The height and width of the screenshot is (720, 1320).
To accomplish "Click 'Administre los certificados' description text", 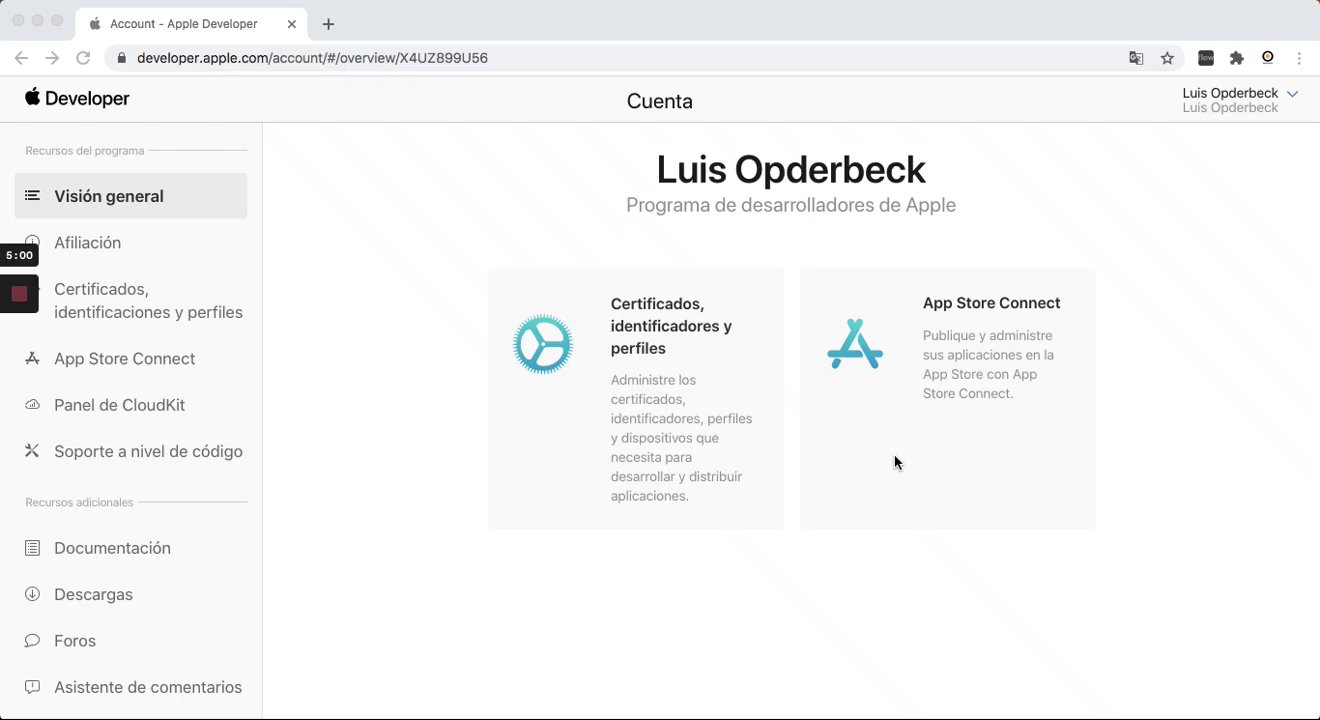I will click(x=681, y=438).
